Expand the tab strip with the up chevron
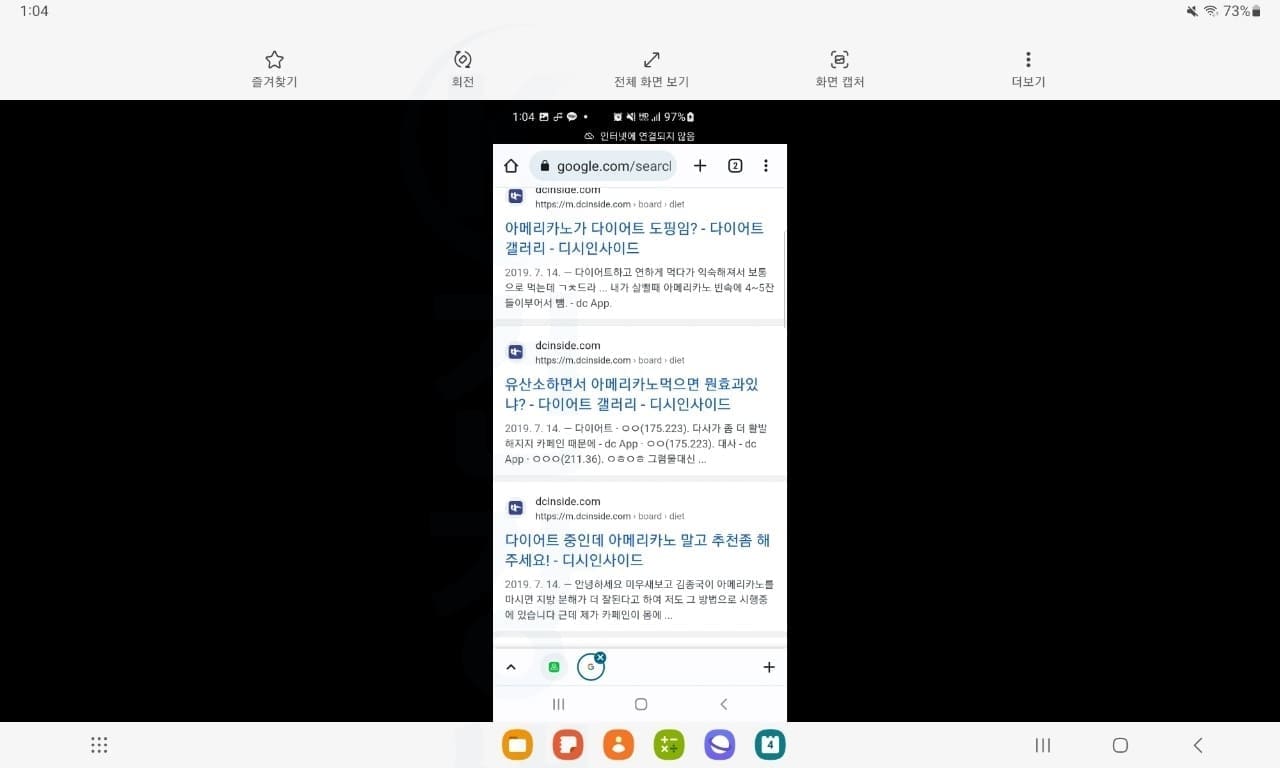Screen dimensions: 1280x768 pyautogui.click(x=511, y=667)
